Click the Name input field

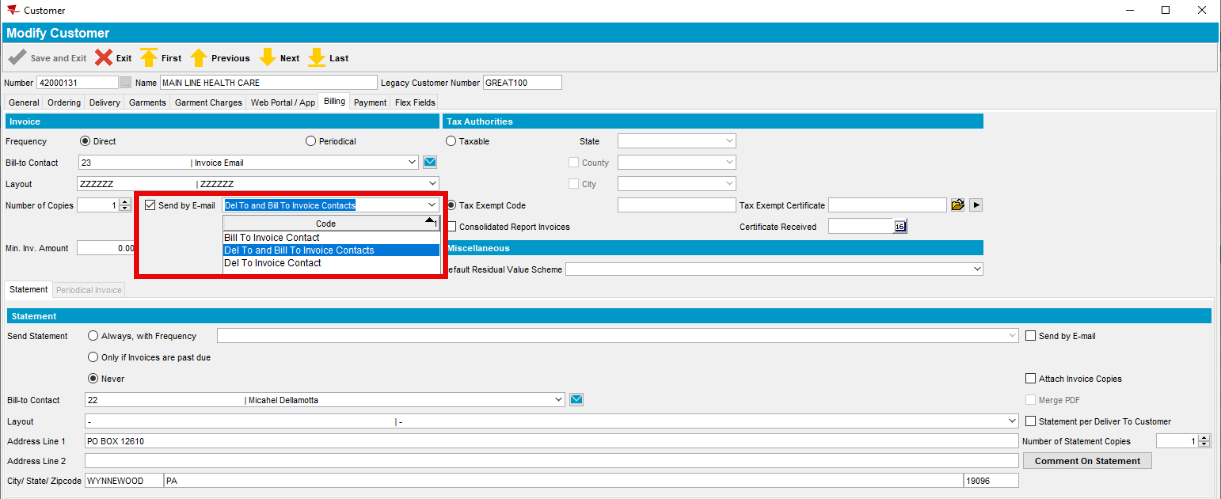[268, 83]
